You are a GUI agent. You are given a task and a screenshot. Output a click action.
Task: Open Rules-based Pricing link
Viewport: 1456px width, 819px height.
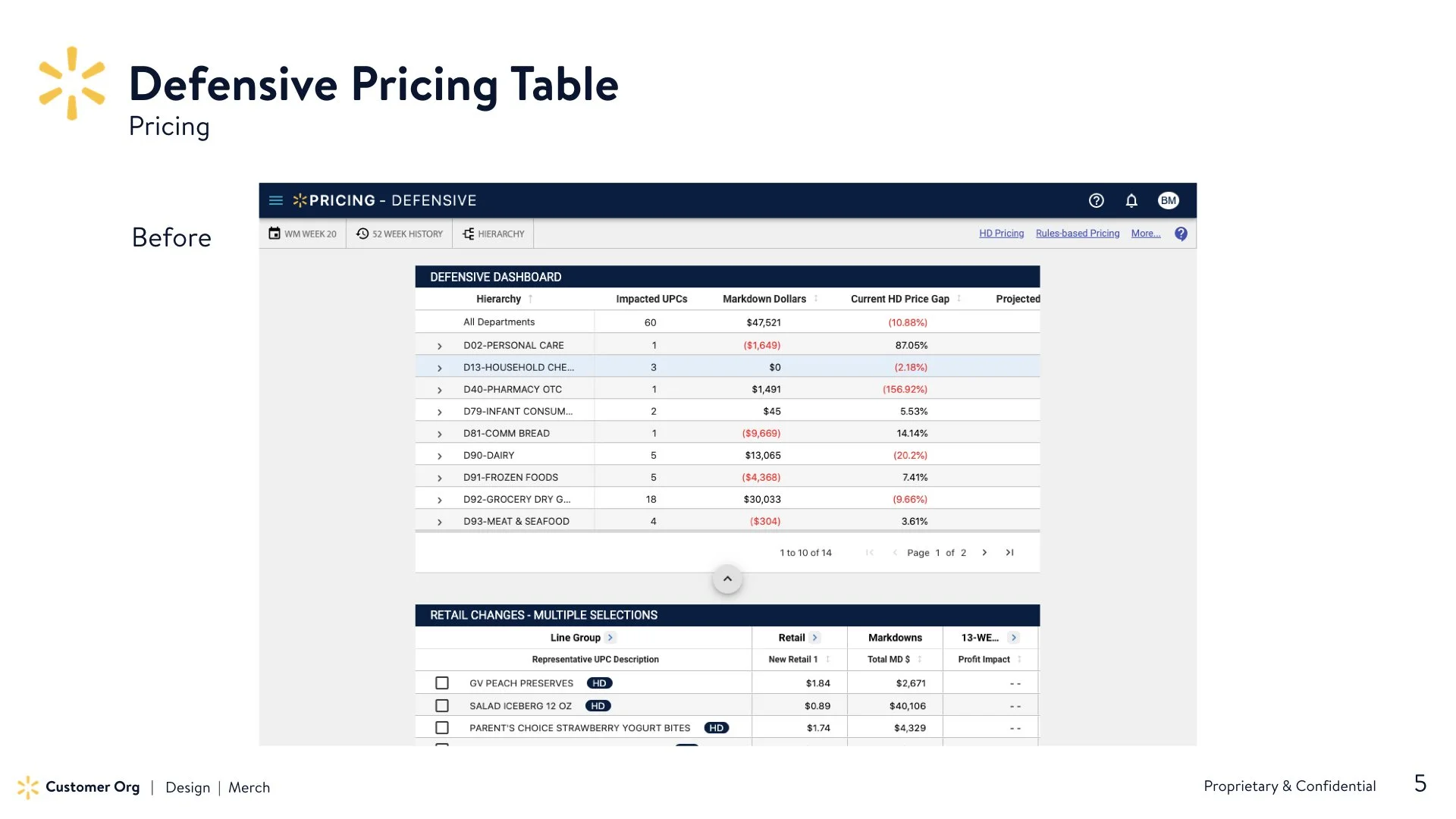[1078, 234]
